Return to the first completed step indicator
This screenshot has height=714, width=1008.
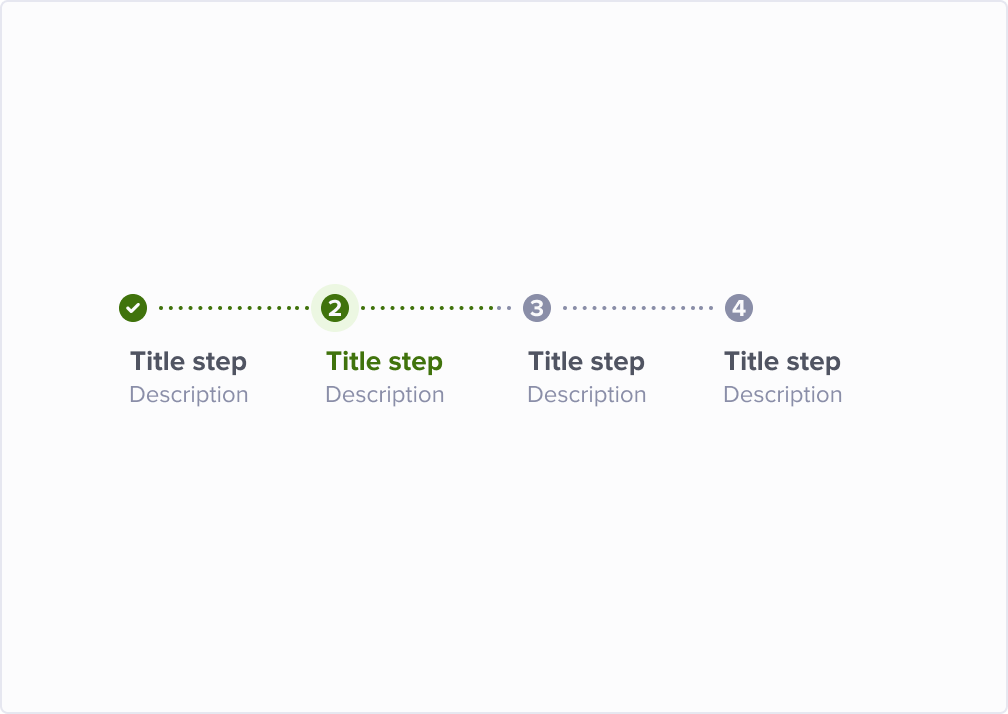(133, 308)
